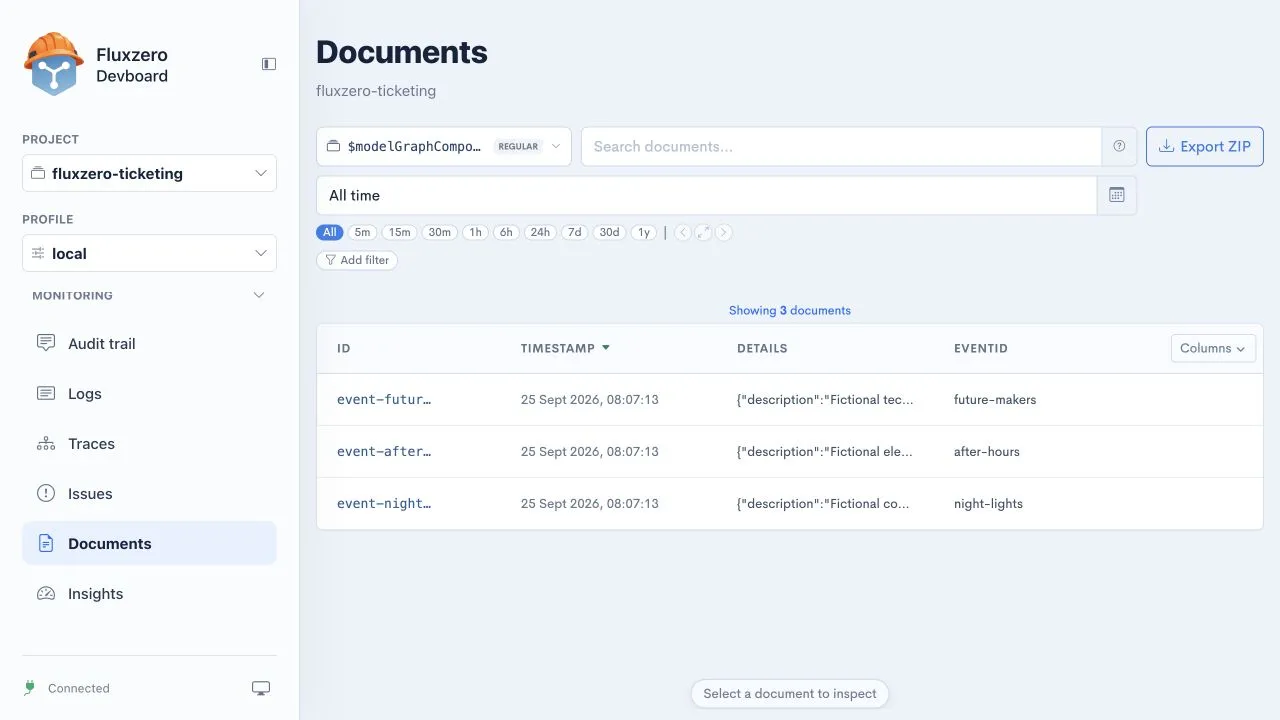The width and height of the screenshot is (1280, 720).
Task: Select the 6h time range chip
Action: 506,232
